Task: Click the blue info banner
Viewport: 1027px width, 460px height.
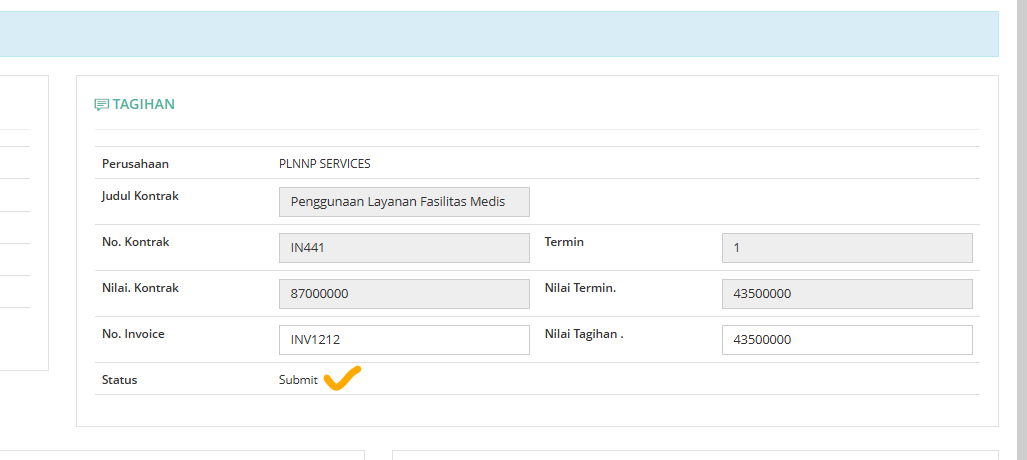Action: coord(499,33)
